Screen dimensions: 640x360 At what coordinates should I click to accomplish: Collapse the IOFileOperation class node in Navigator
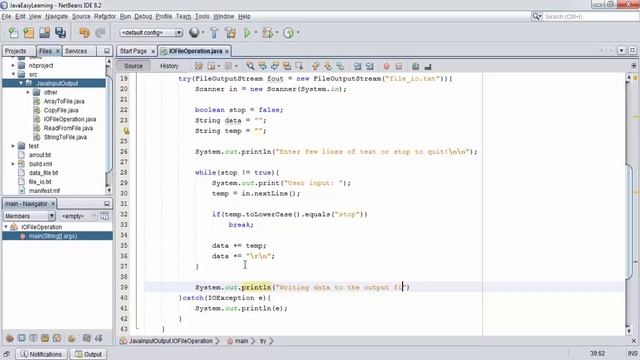[x=6, y=227]
